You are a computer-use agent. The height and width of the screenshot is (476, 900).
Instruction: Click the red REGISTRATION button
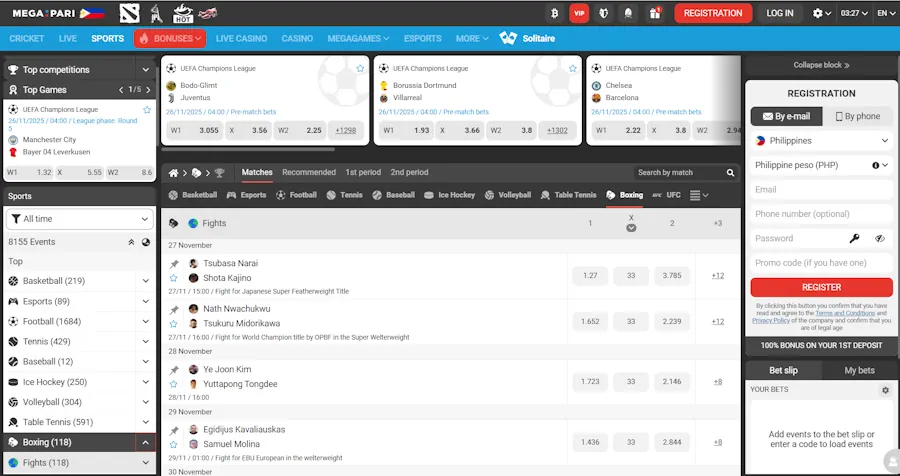[x=713, y=13]
